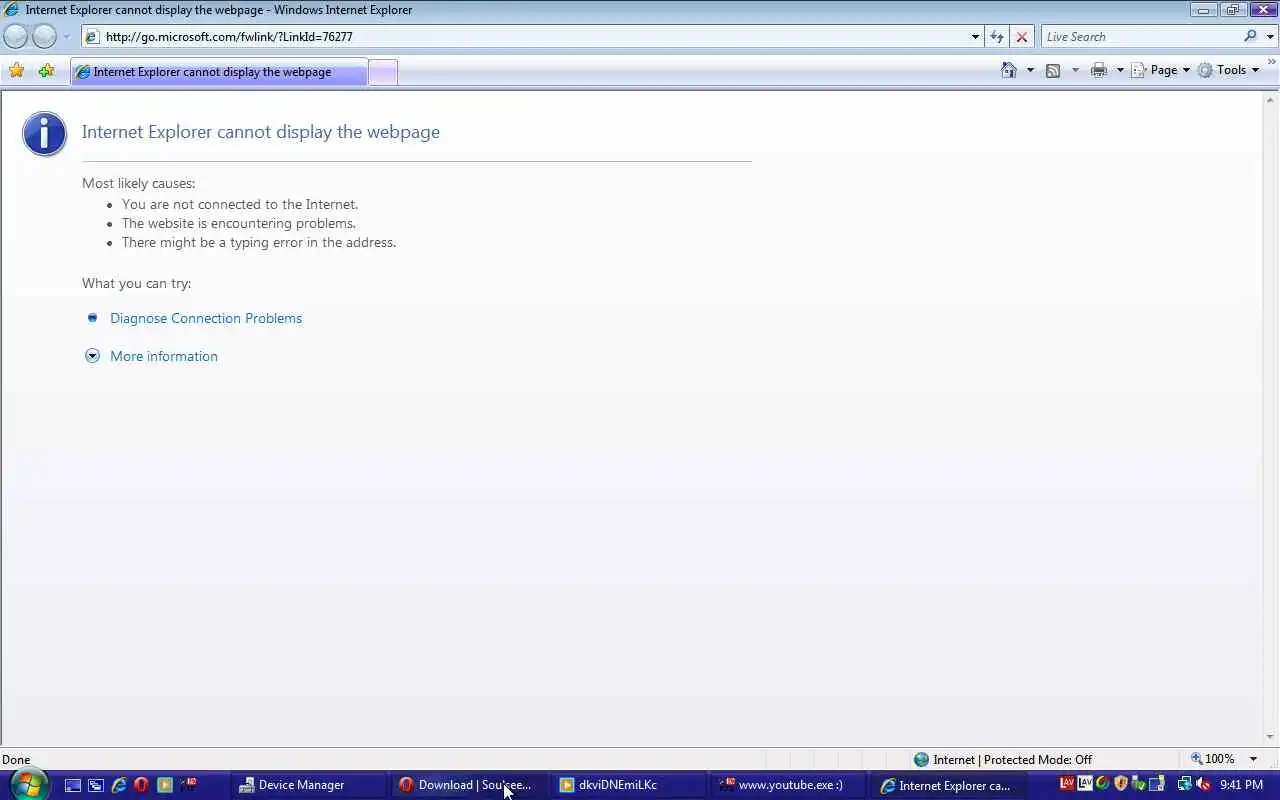
Task: Expand the Print options dropdown arrow
Action: click(1120, 70)
